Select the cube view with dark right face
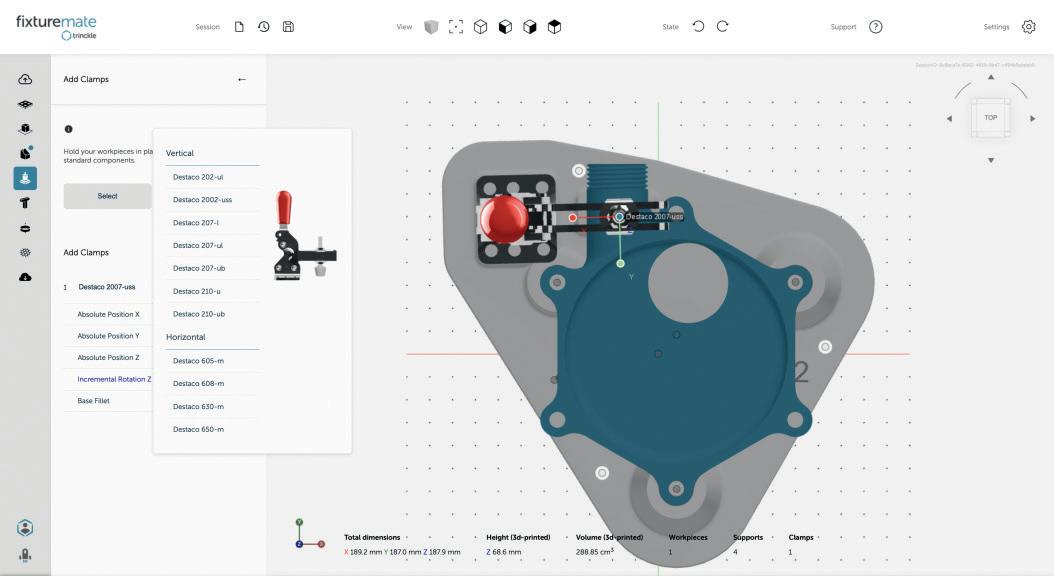1054x576 pixels. pyautogui.click(x=530, y=27)
